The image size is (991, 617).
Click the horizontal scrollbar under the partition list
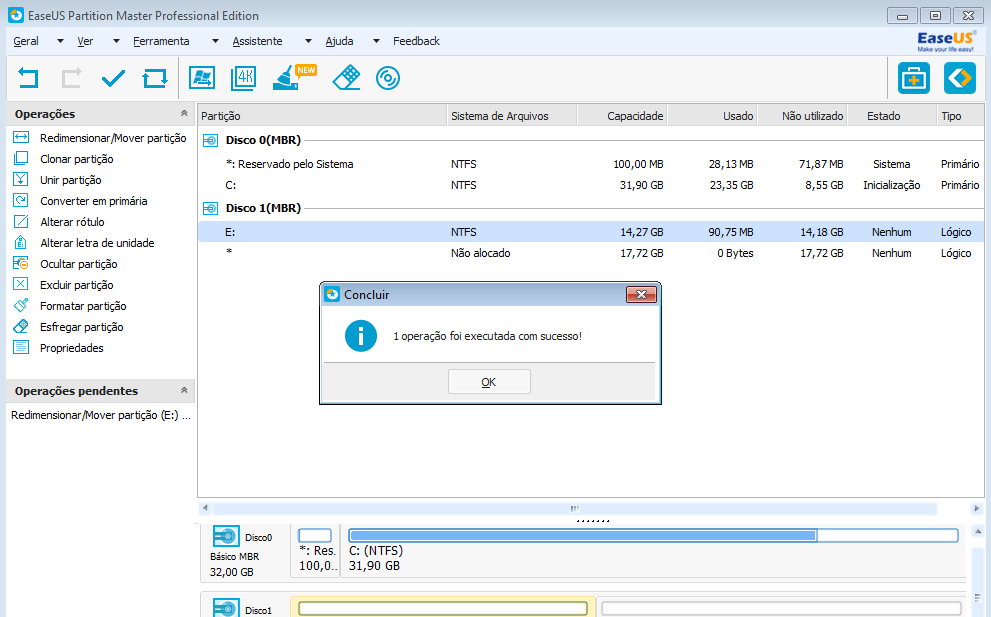pyautogui.click(x=575, y=508)
